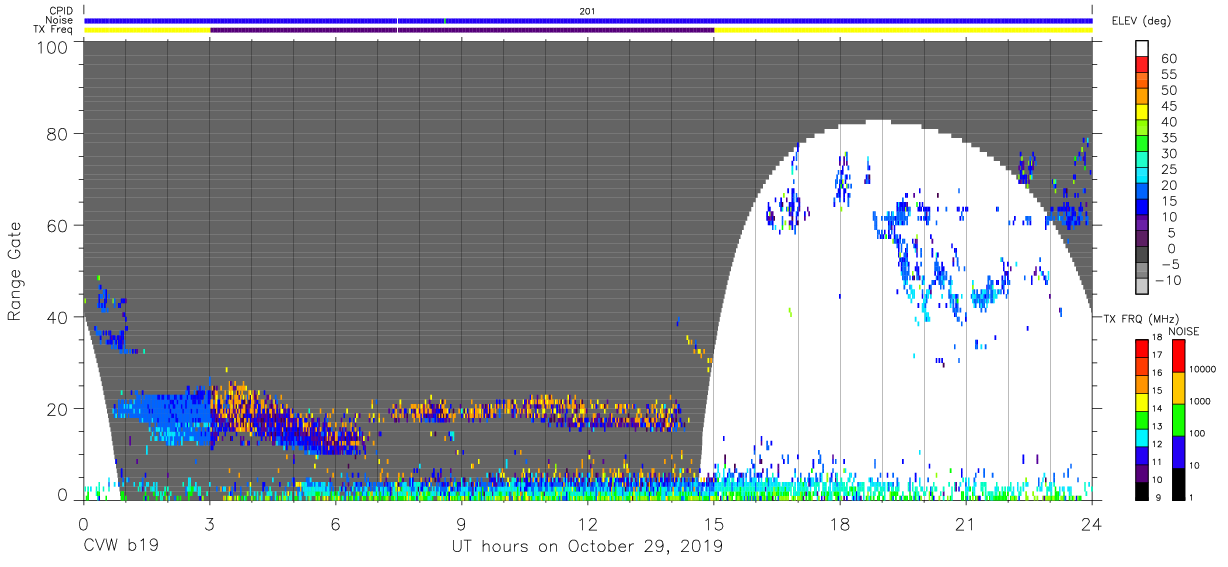Viewport: 1228px width, 567px height.
Task: Click the '201' CPID value
Action: [587, 11]
